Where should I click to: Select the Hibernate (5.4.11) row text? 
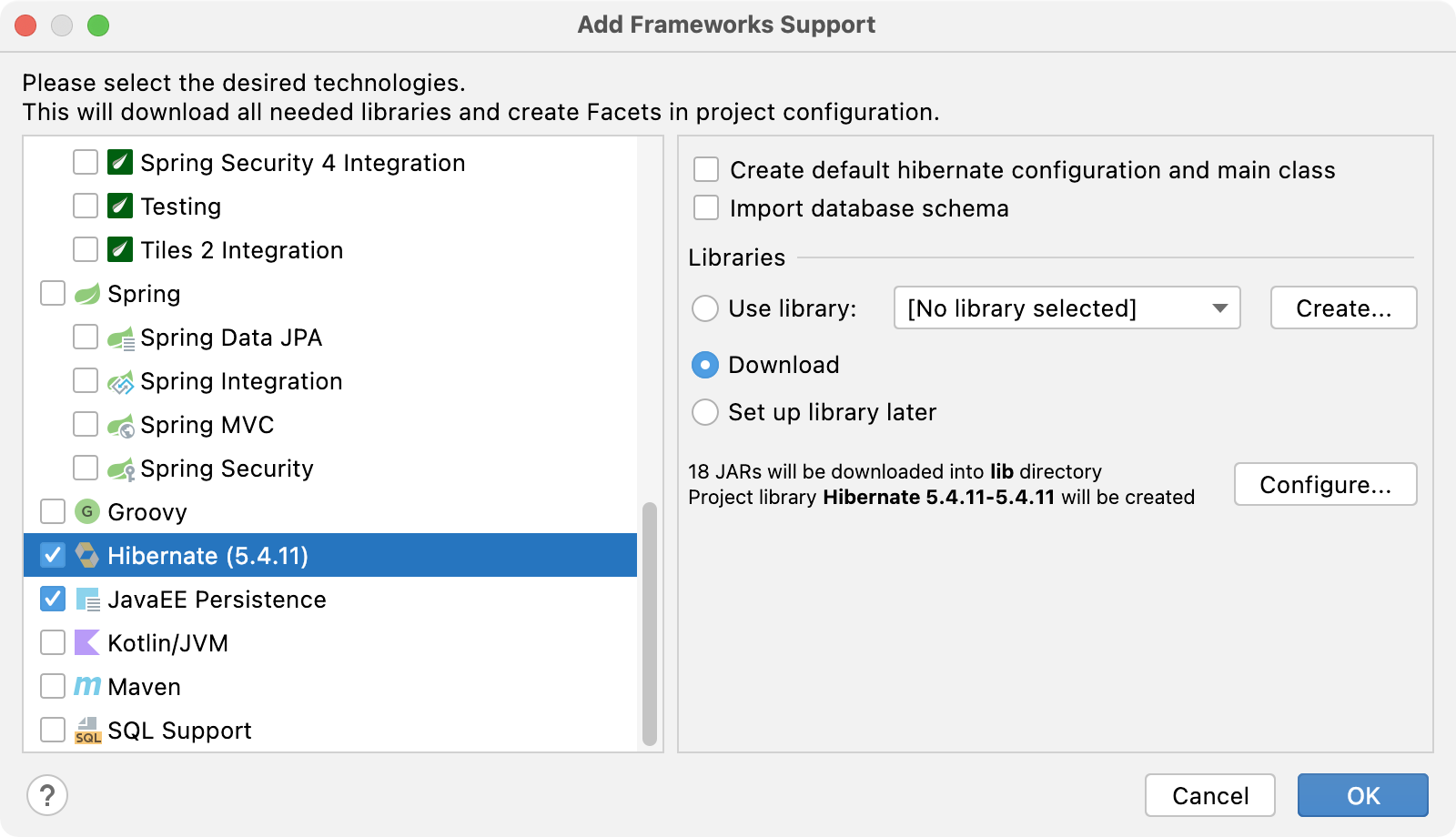point(208,556)
